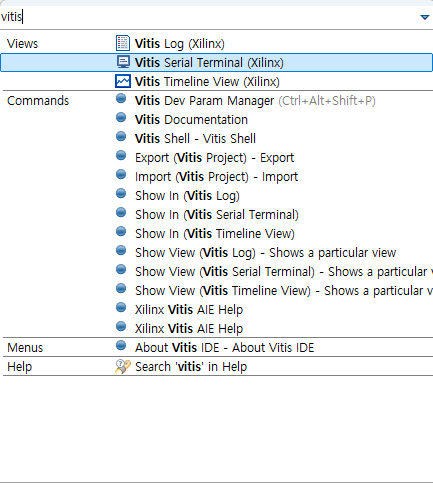
Task: Open Vitis Timeline View (Xilinx)
Action: (x=207, y=82)
